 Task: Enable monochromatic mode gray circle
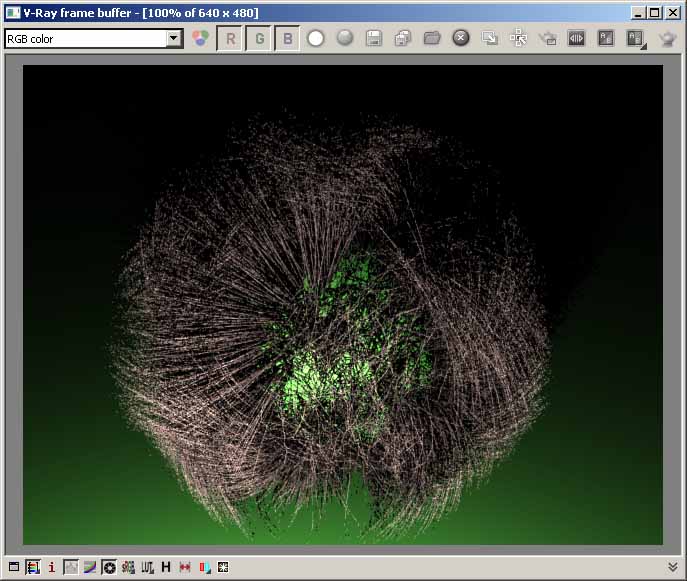coord(345,39)
